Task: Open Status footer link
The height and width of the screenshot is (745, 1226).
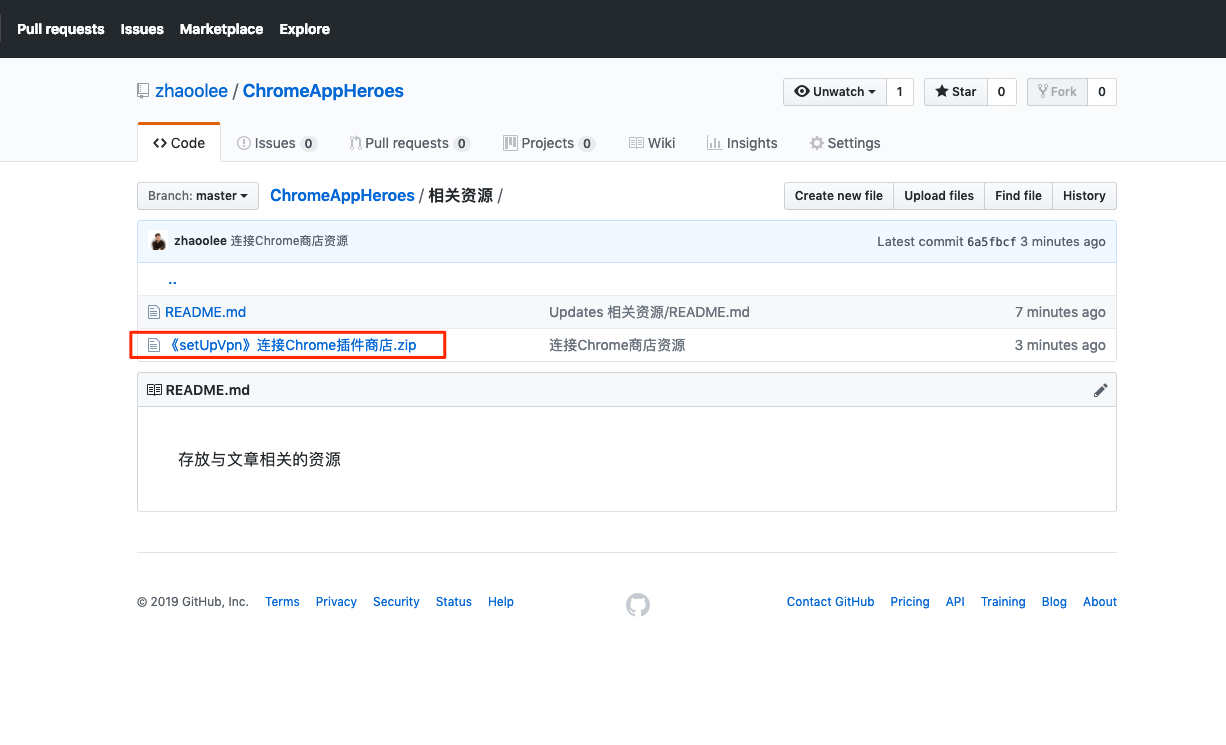Action: [x=453, y=602]
